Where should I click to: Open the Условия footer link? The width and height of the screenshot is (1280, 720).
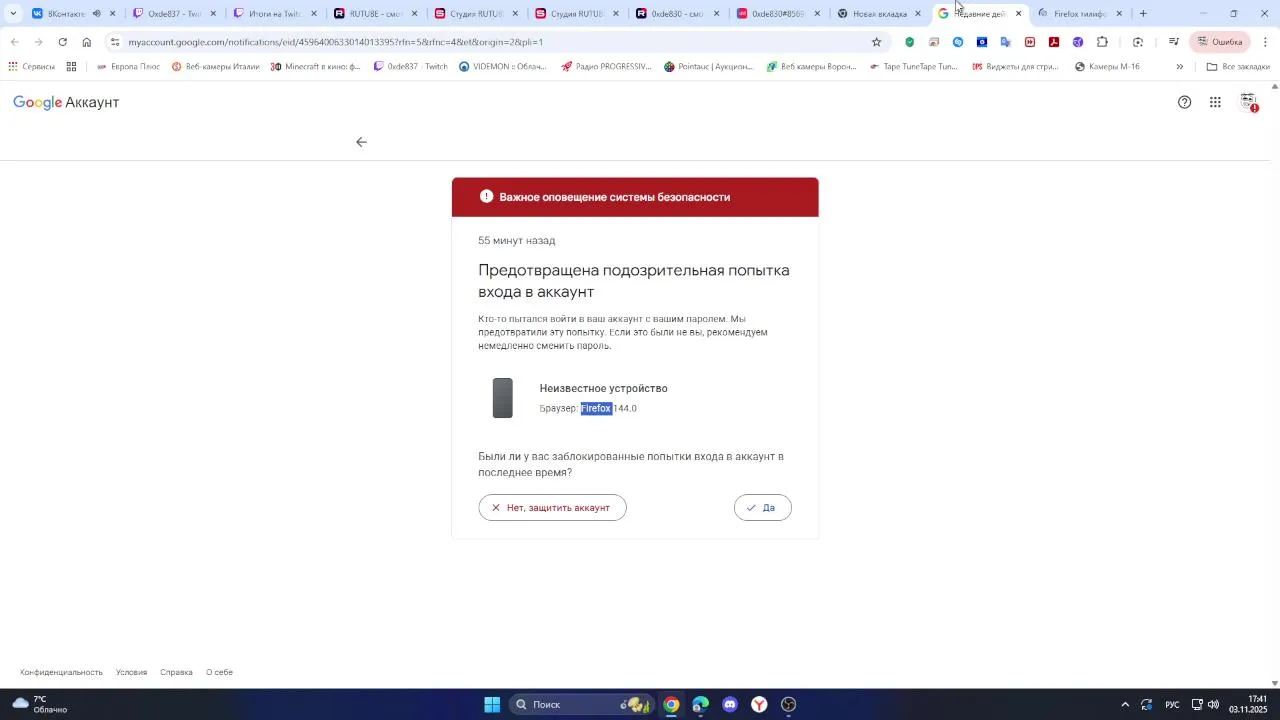click(131, 673)
